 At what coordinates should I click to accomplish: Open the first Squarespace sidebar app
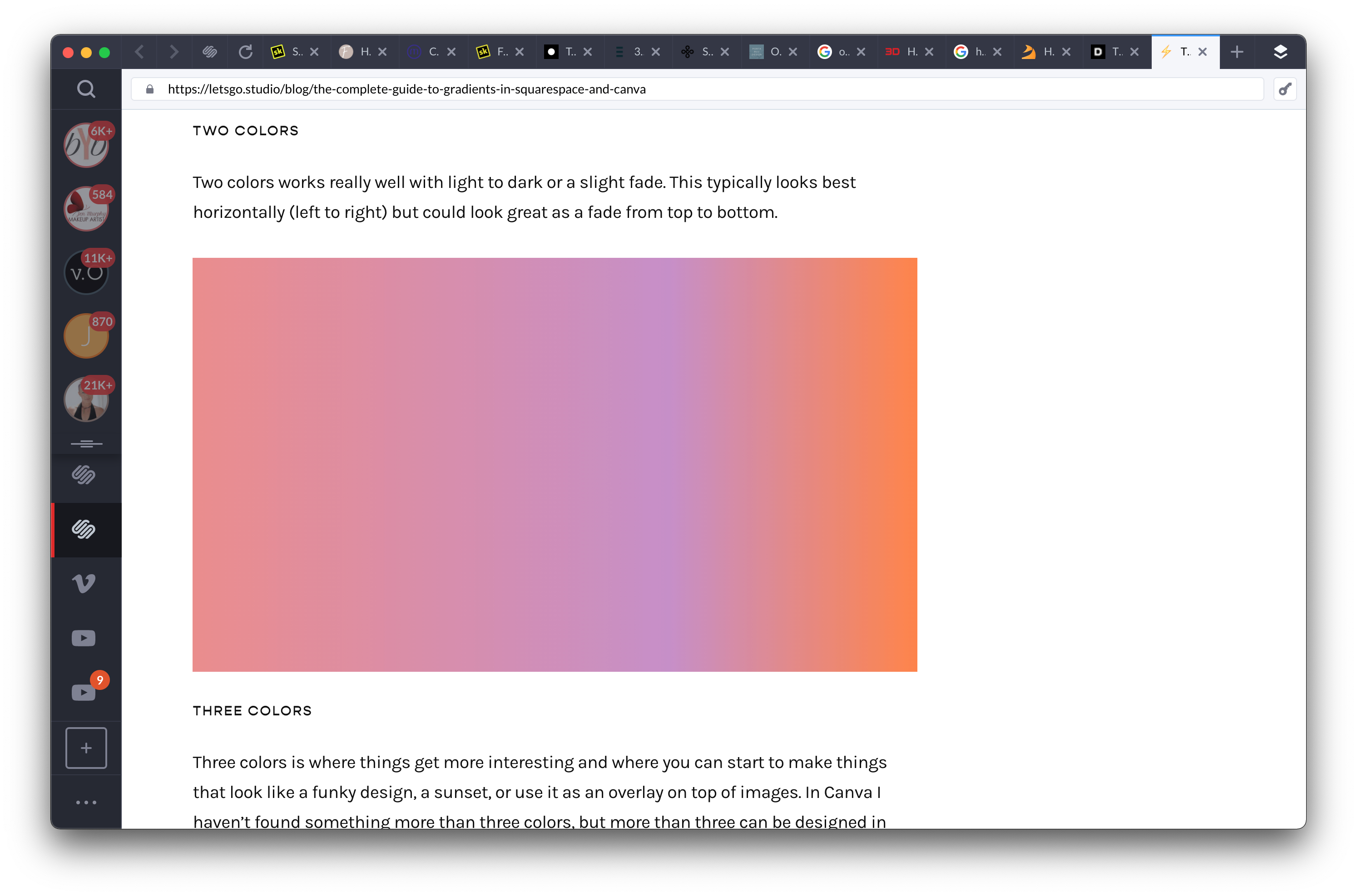pos(84,475)
